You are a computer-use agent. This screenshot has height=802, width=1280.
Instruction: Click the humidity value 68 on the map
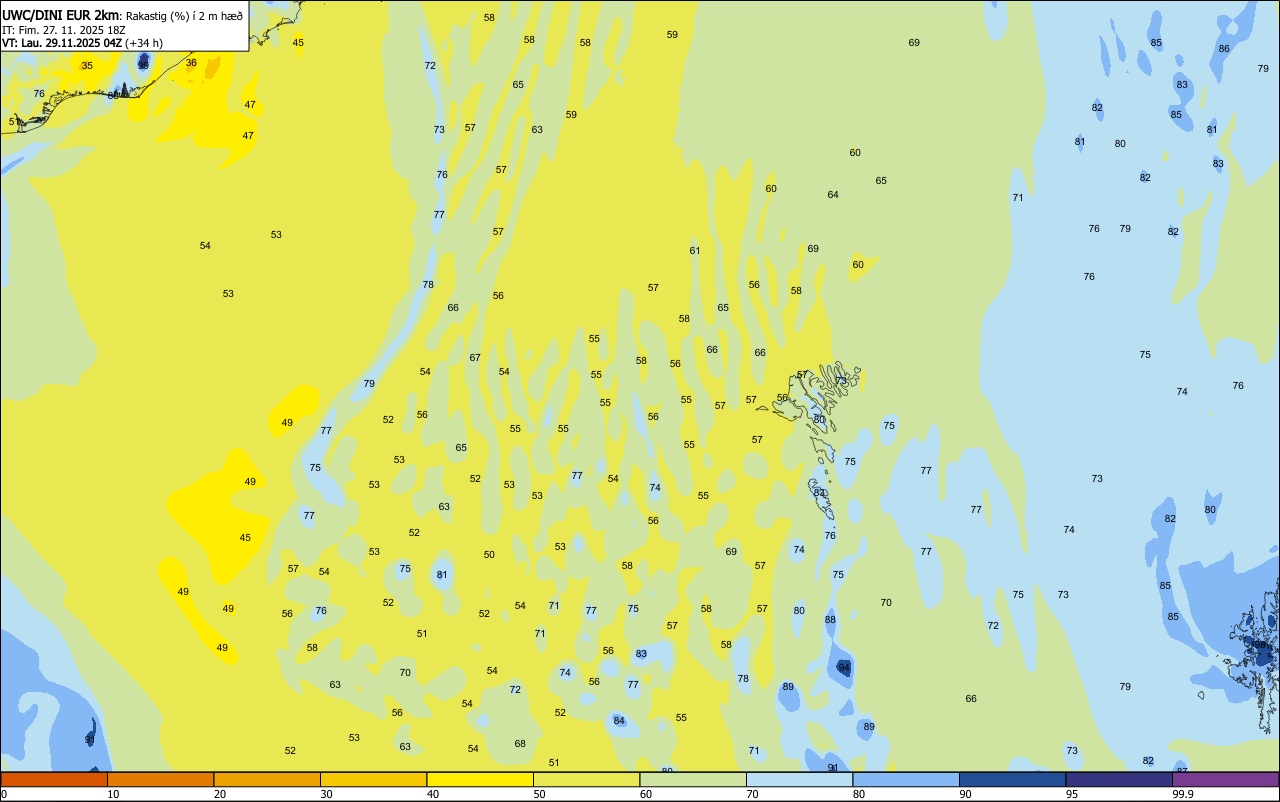(520, 744)
